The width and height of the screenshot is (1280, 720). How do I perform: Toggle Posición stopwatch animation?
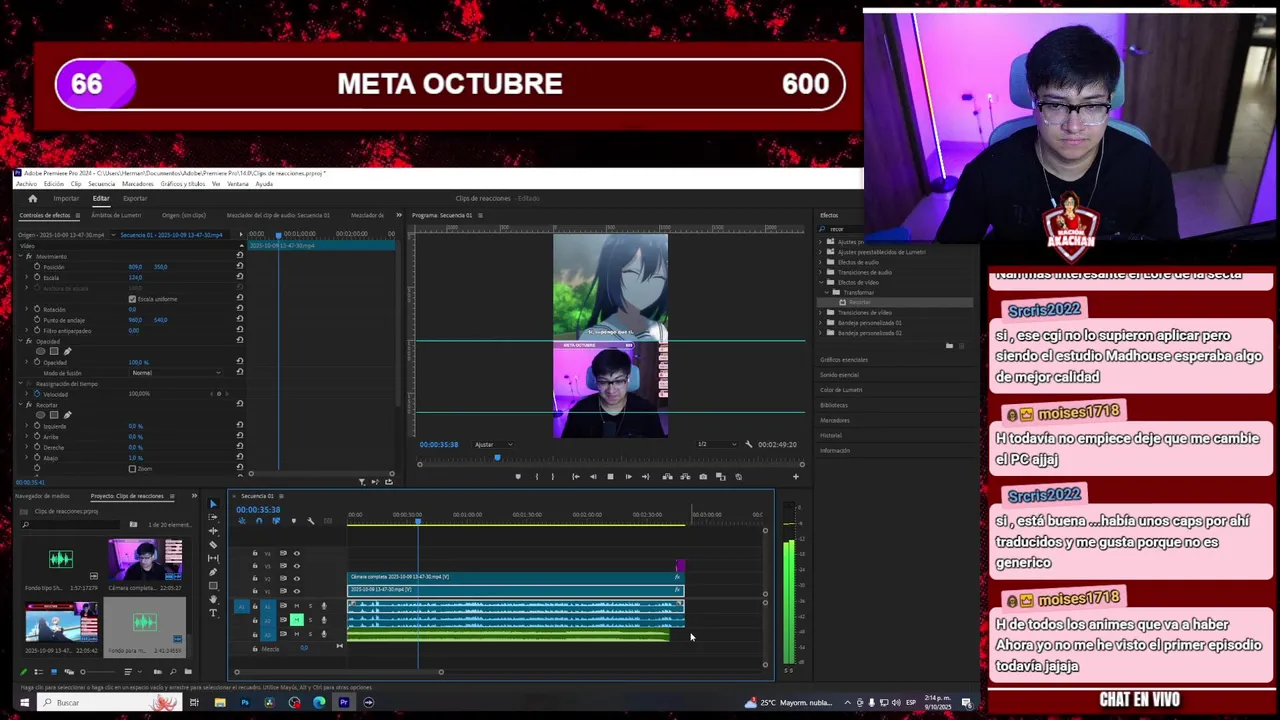coord(37,267)
